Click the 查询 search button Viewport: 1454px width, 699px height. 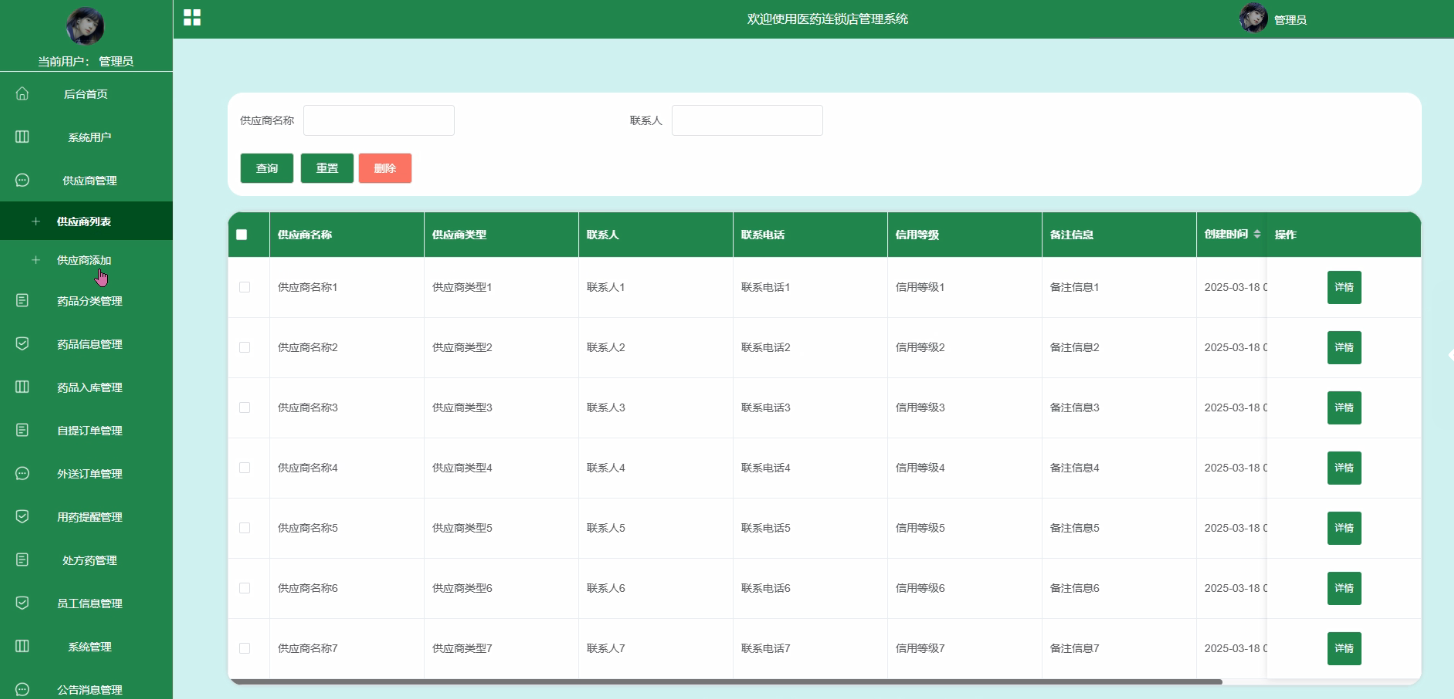point(267,168)
